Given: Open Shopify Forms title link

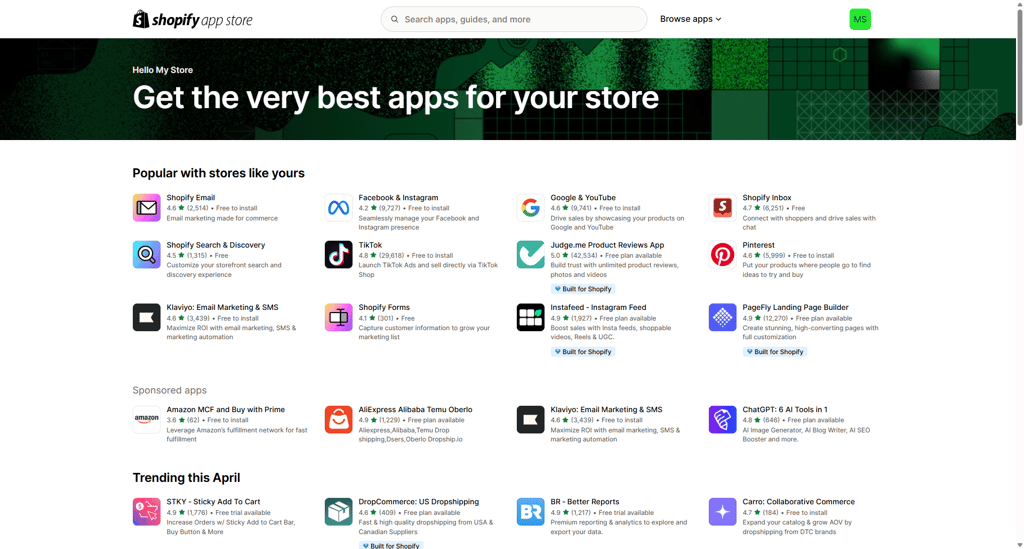Looking at the screenshot, I should point(384,307).
